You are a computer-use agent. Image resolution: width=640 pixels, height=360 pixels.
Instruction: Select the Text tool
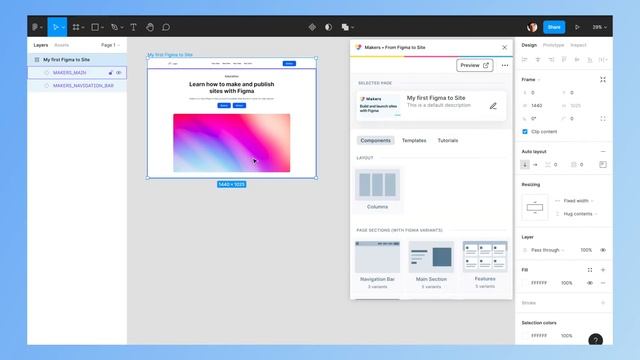click(133, 27)
